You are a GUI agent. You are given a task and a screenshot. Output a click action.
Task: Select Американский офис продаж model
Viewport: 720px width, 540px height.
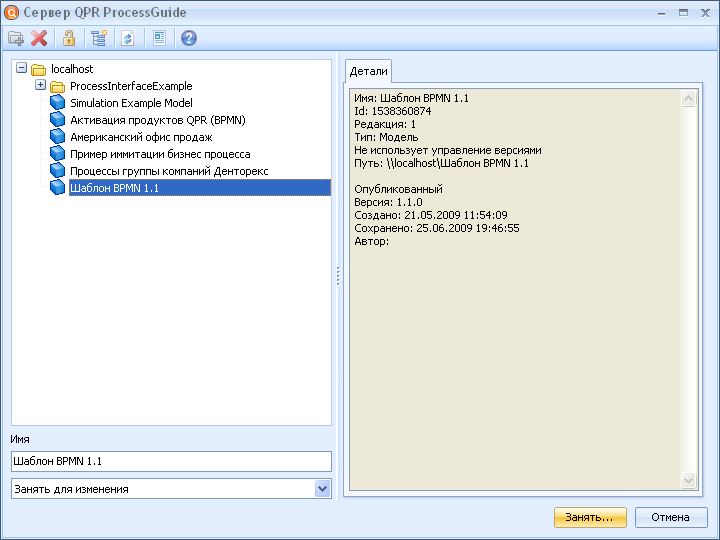141,137
